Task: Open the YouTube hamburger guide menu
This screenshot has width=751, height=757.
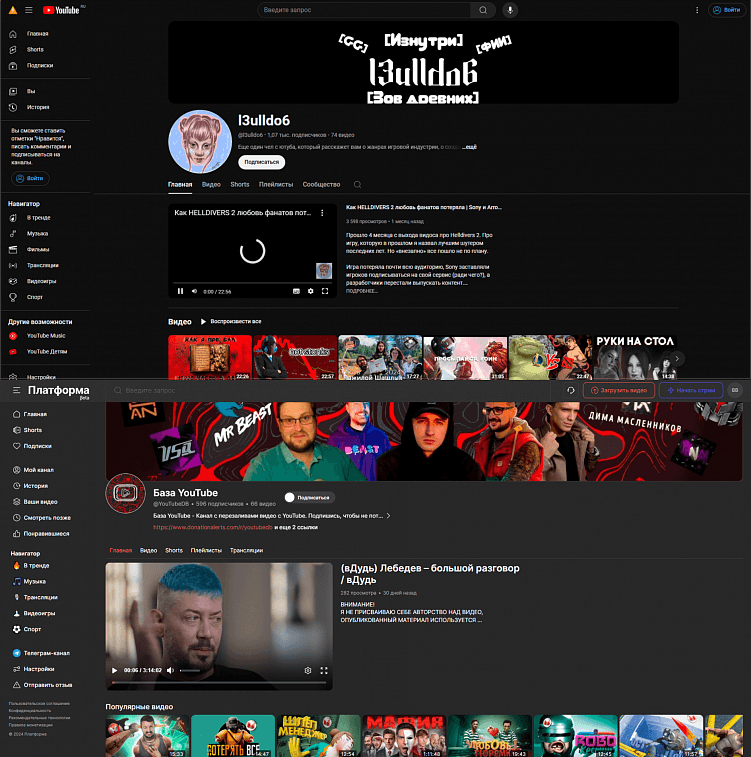Action: (29, 10)
